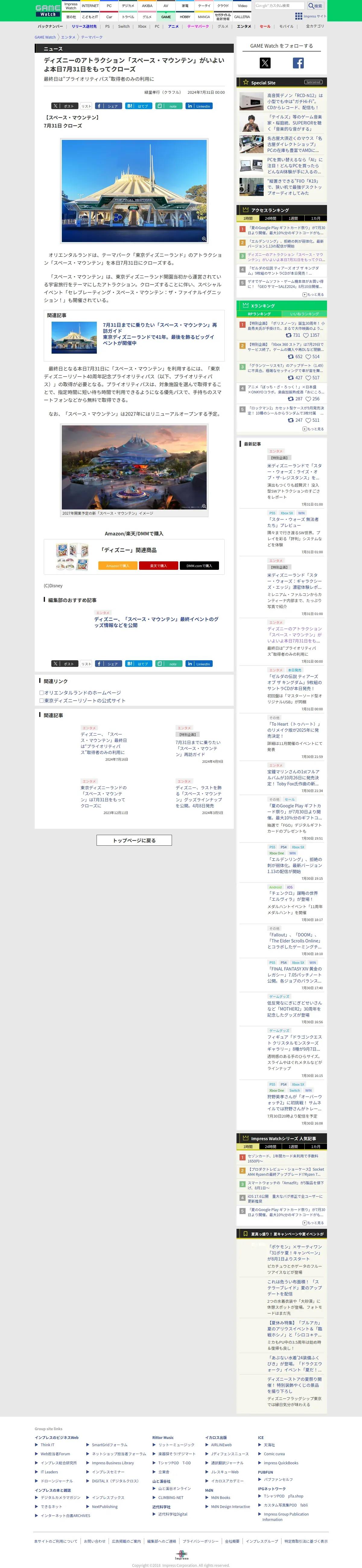Share on LinkedIn using the top button

point(199,106)
